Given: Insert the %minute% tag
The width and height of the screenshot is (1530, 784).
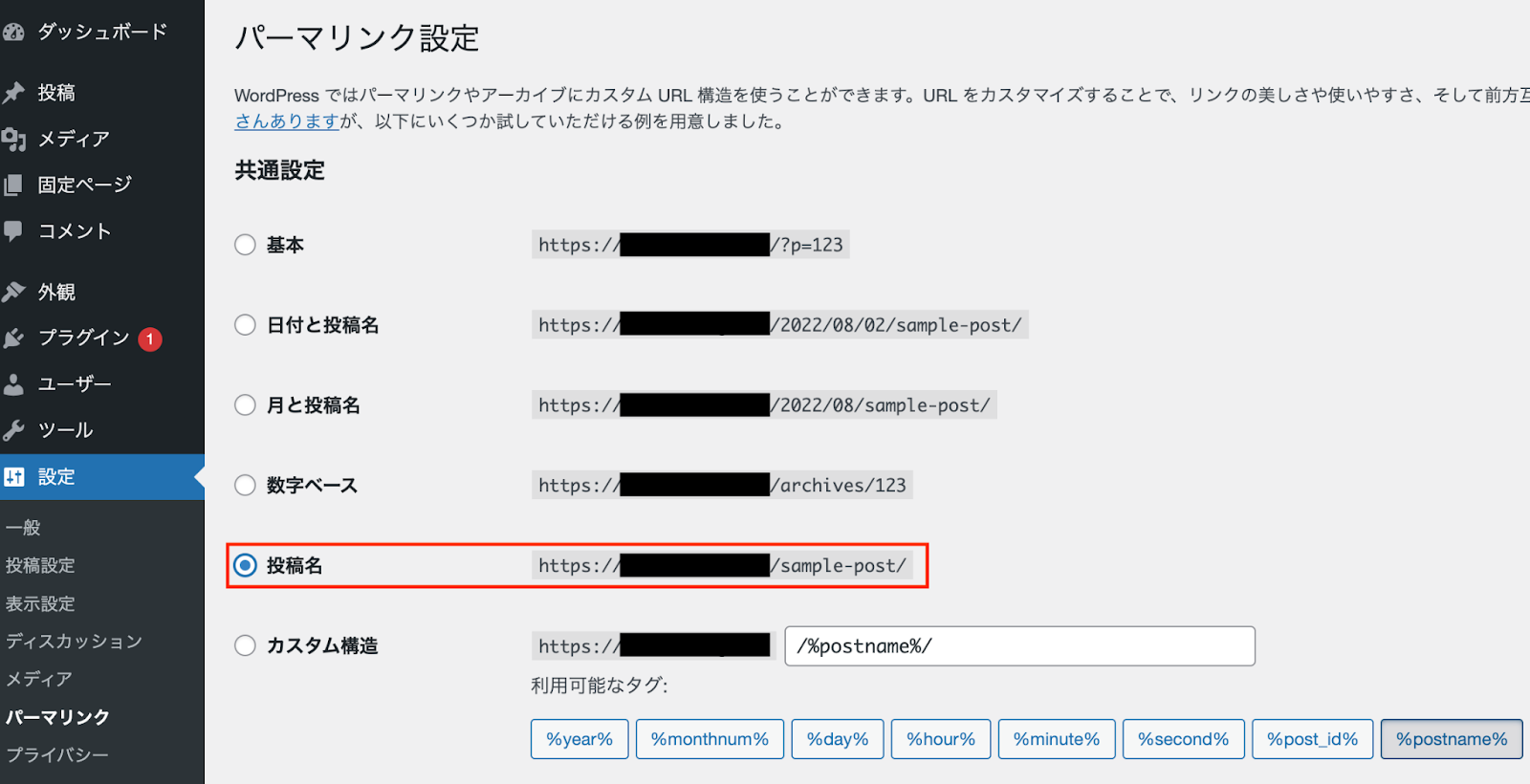Looking at the screenshot, I should tap(1057, 739).
